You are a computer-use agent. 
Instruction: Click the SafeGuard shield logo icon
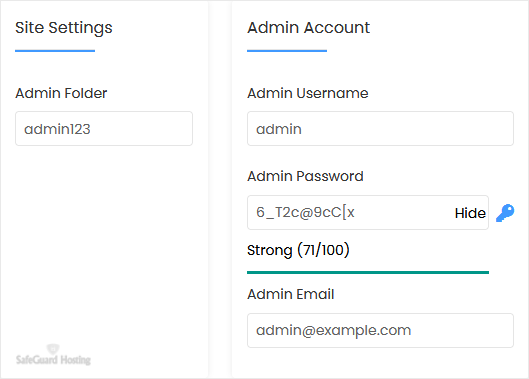click(53, 349)
